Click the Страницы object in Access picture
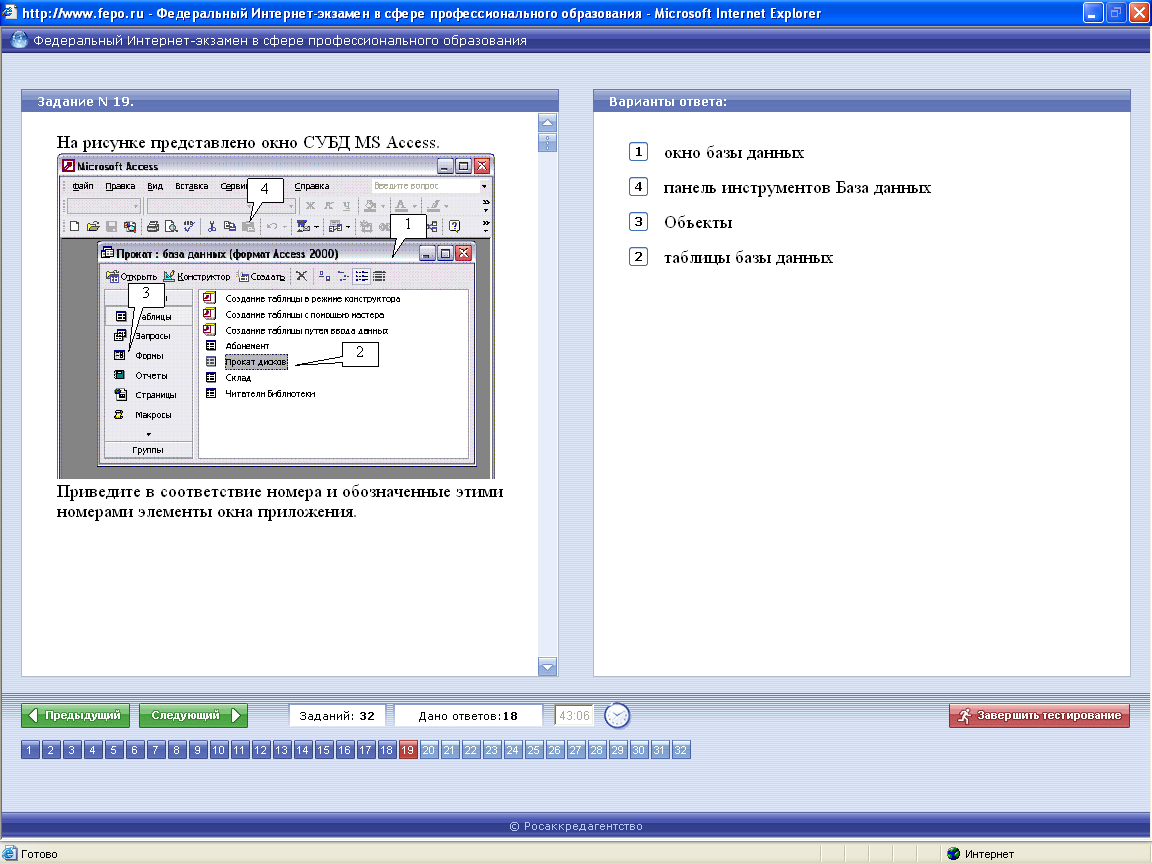The image size is (1152, 864). coord(147,395)
